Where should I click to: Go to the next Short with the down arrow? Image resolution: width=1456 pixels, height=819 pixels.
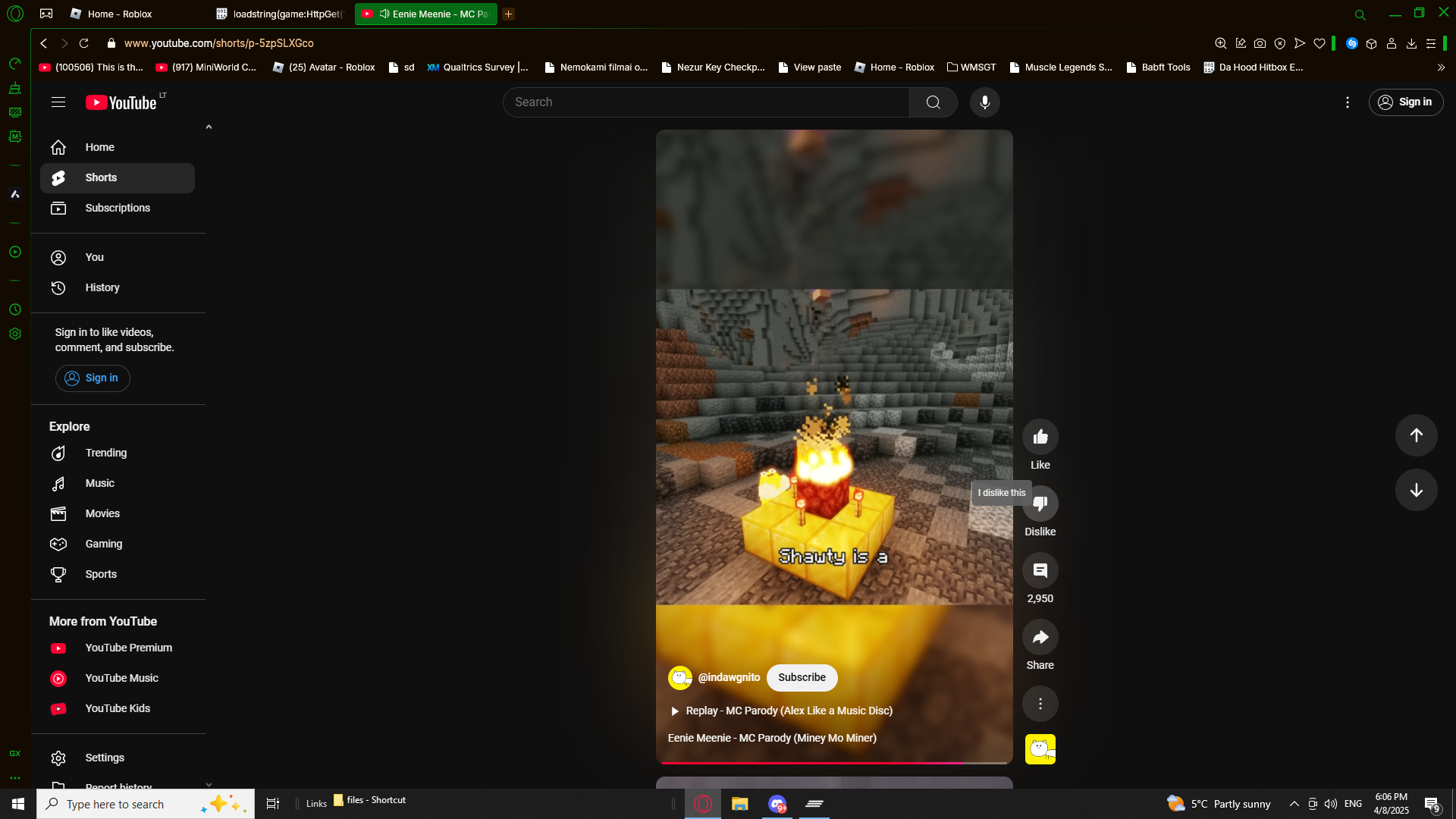(x=1416, y=490)
